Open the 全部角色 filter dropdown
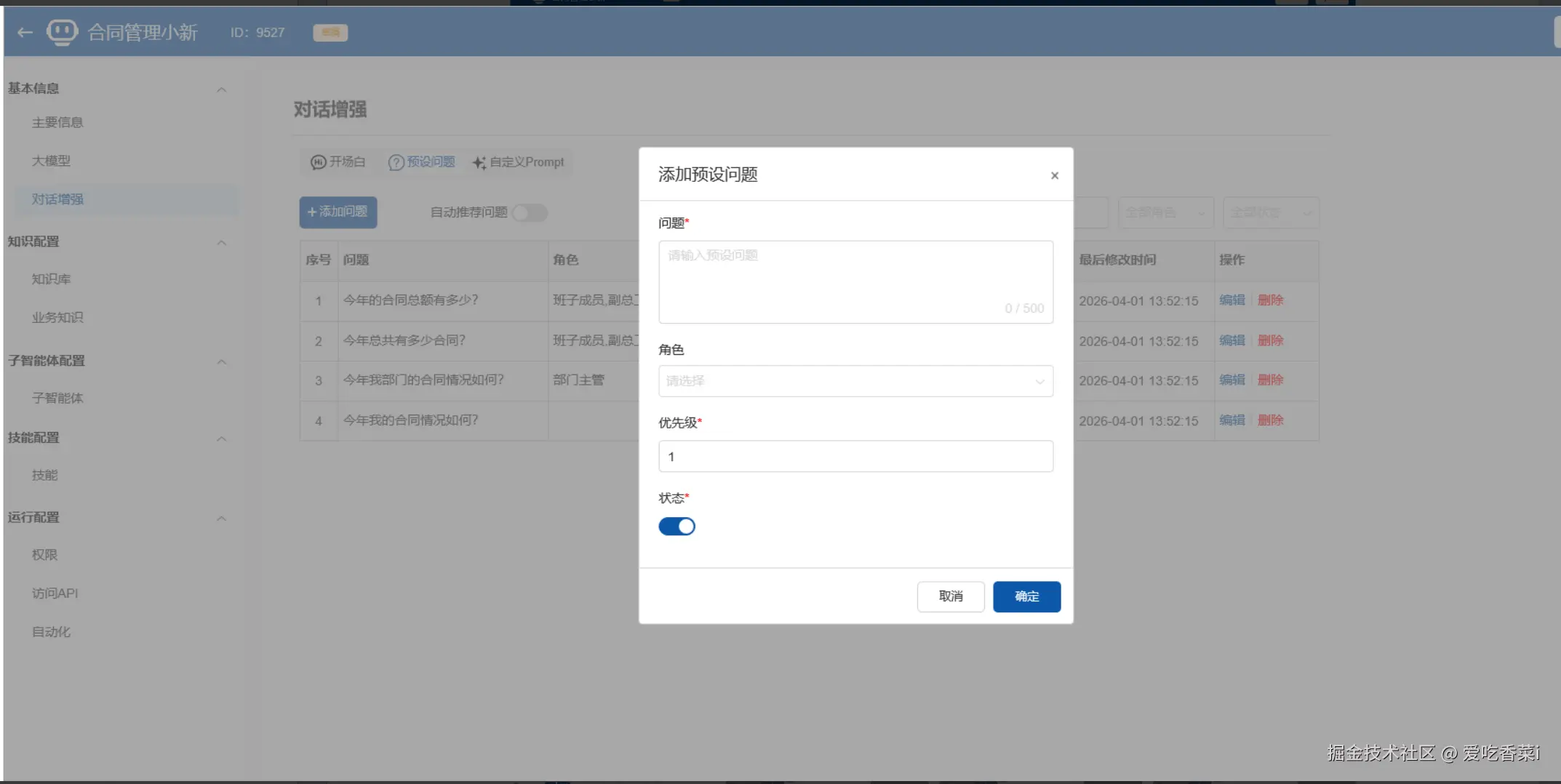The width and height of the screenshot is (1561, 784). [x=1165, y=212]
